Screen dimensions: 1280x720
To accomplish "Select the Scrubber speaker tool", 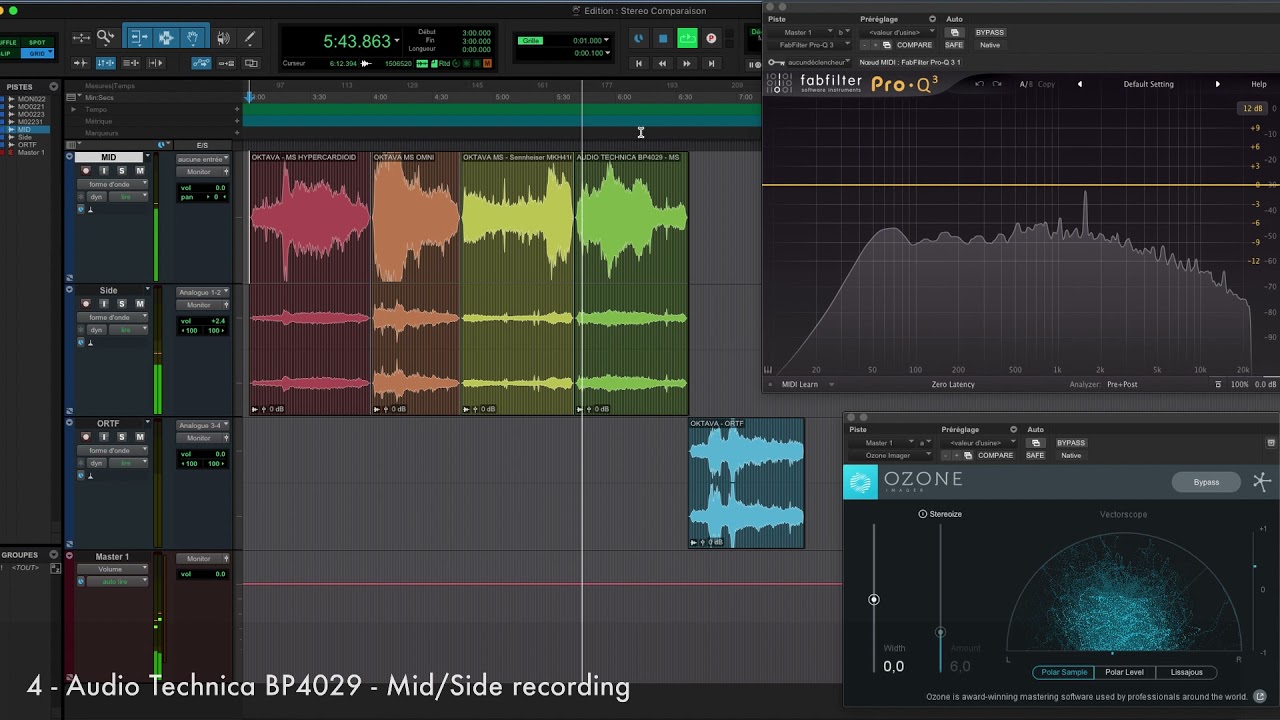I will pos(223,38).
